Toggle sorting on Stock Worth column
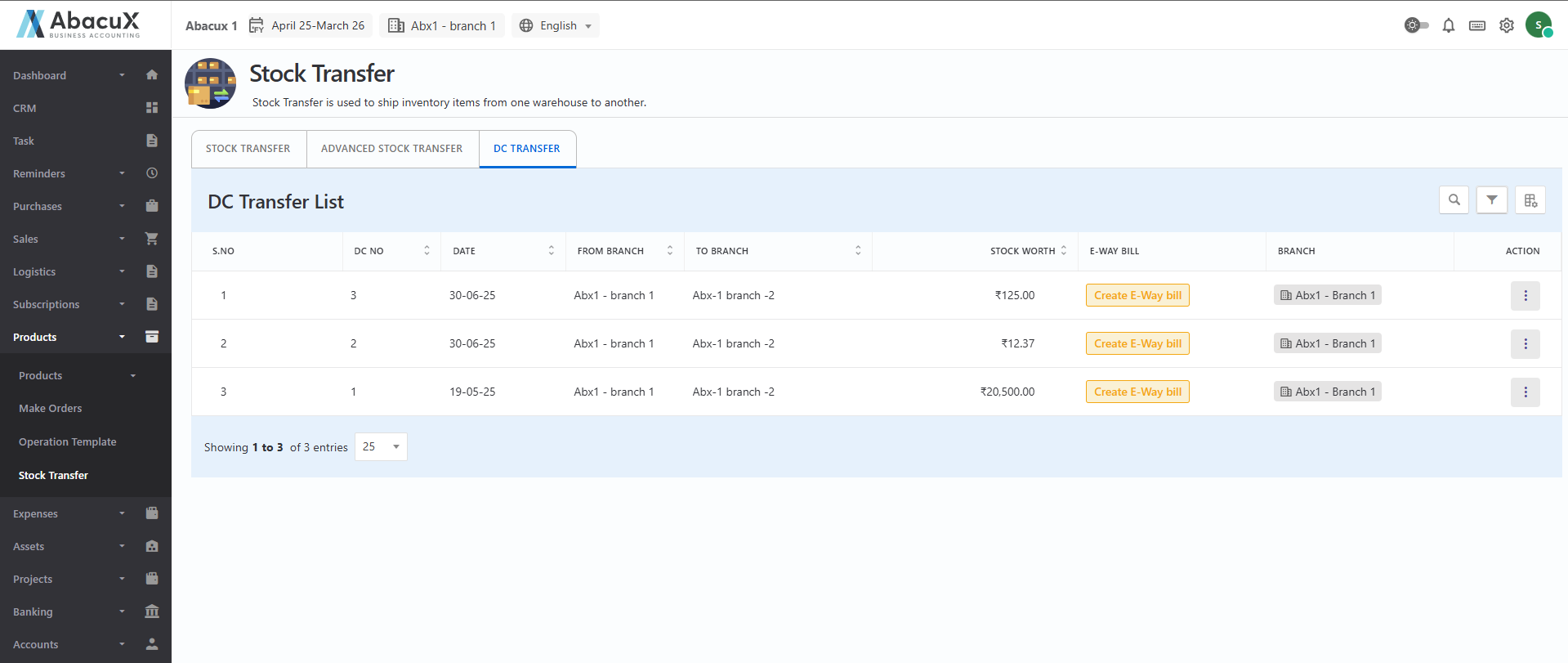Screen dimensions: 1568x663 pyautogui.click(x=1063, y=251)
